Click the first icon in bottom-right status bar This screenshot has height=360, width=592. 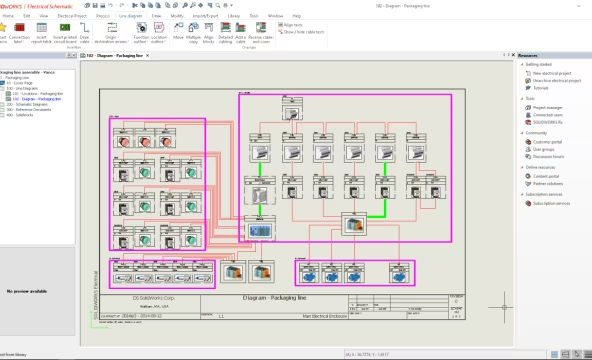(x=554, y=354)
